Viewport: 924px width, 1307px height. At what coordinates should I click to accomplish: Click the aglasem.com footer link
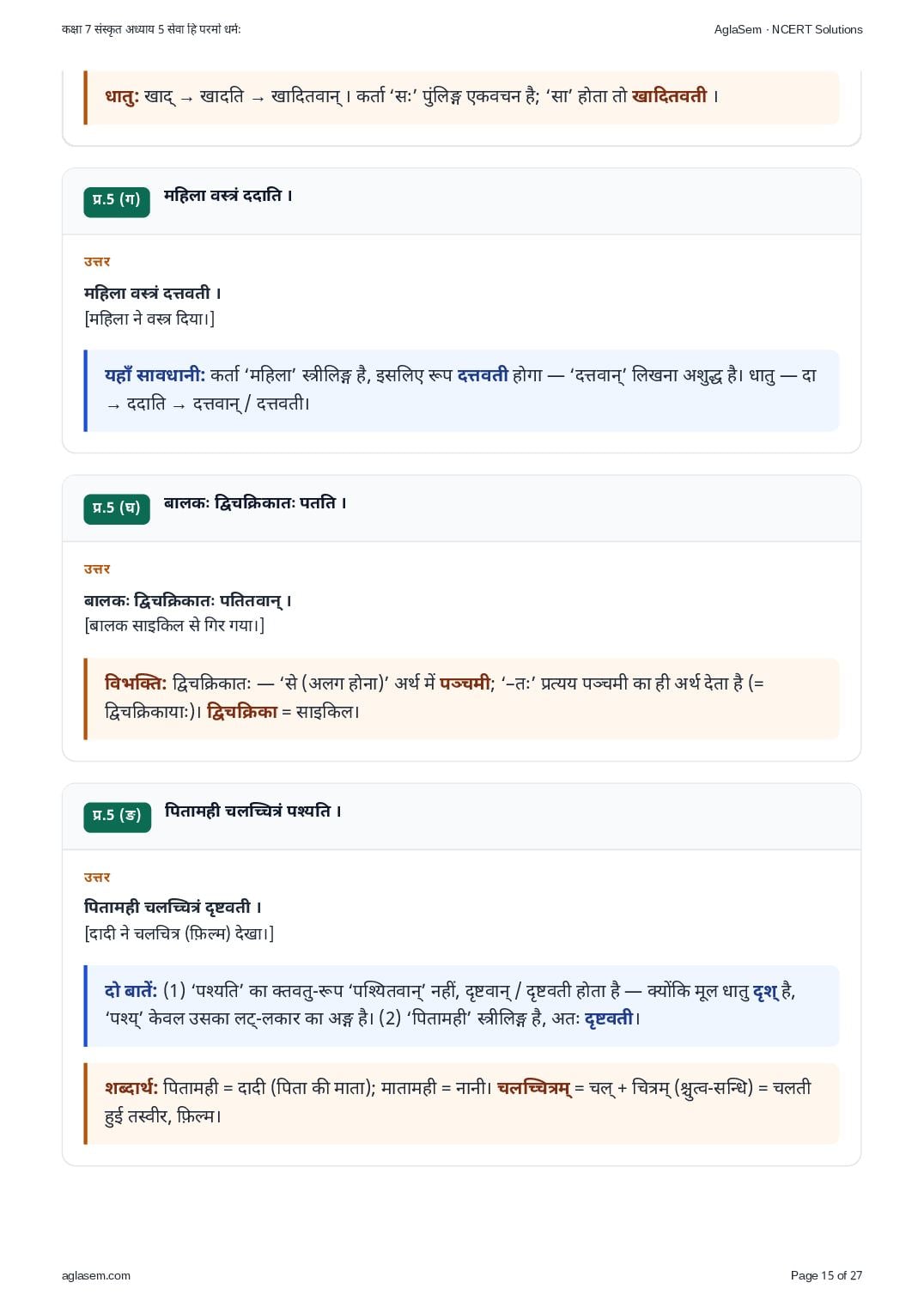tap(96, 1275)
